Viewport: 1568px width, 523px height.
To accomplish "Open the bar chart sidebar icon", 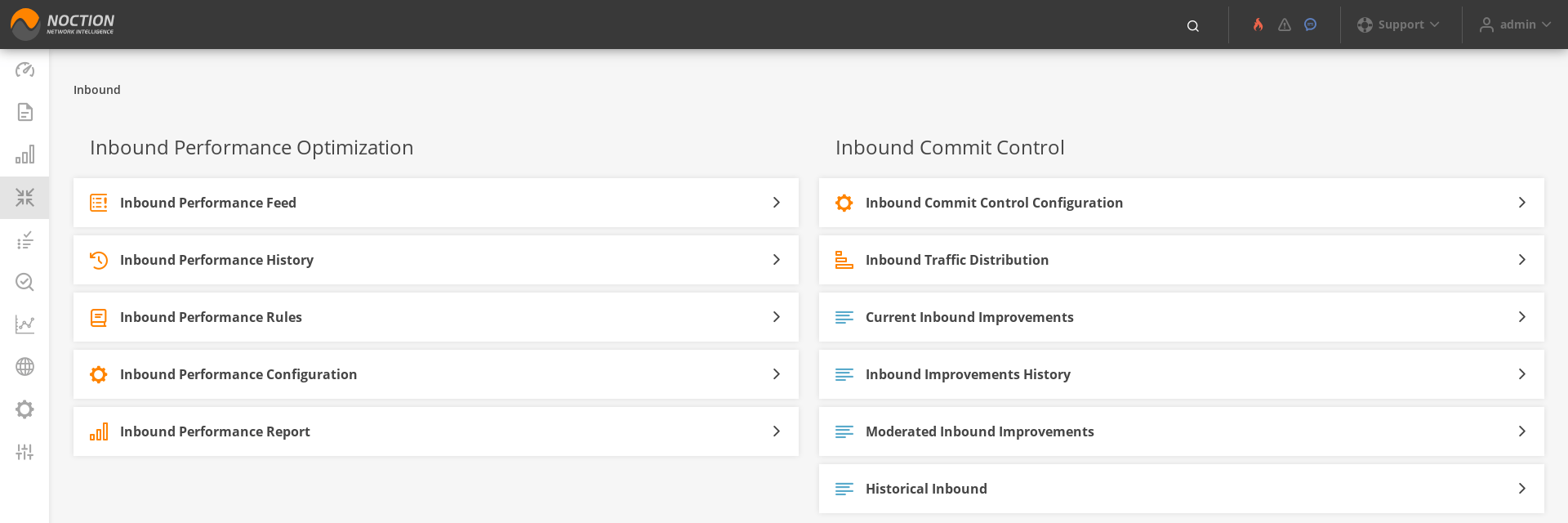I will 24,154.
